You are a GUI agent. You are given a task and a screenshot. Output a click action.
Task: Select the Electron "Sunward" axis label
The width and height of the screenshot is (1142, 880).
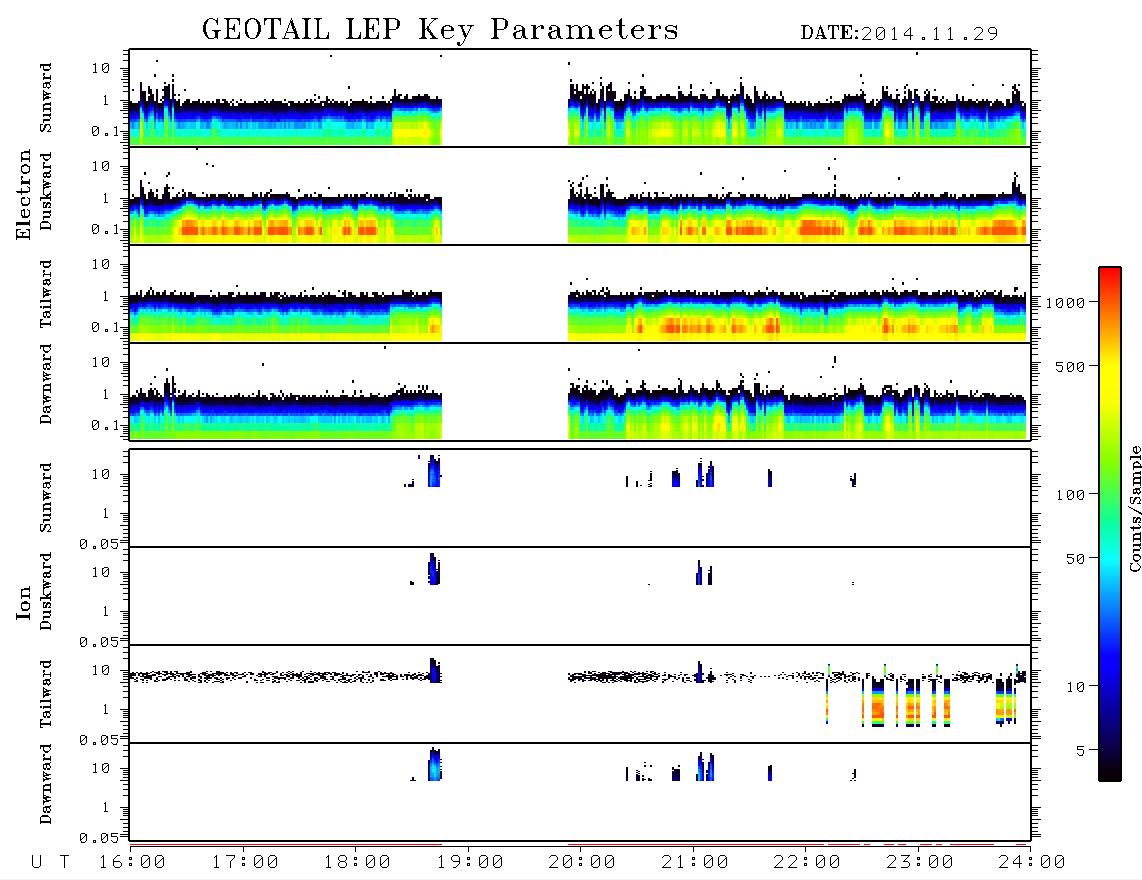pos(46,98)
